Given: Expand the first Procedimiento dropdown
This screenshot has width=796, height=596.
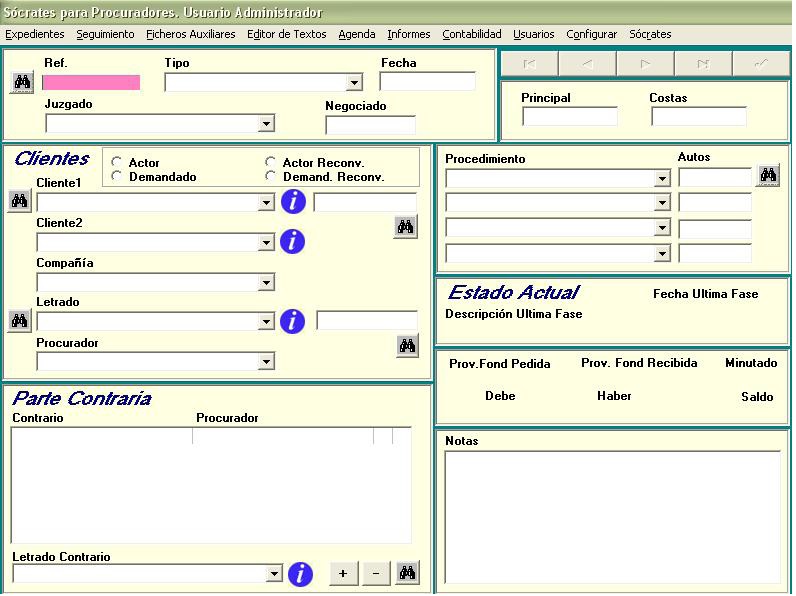Looking at the screenshot, I should [662, 178].
